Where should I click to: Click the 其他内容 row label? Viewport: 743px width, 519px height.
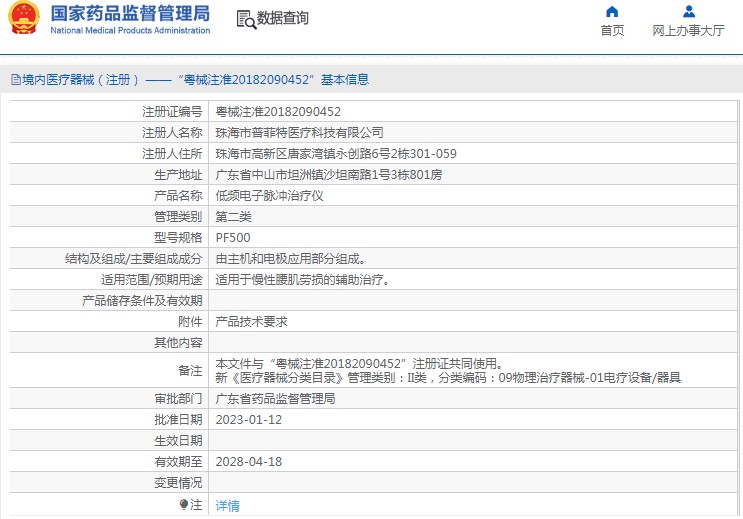178,343
